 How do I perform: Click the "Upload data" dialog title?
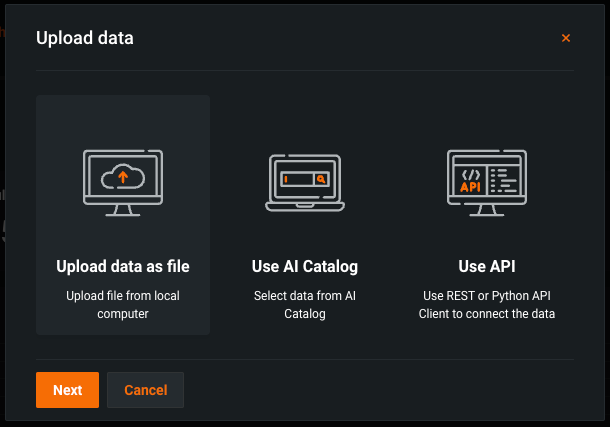coord(85,38)
